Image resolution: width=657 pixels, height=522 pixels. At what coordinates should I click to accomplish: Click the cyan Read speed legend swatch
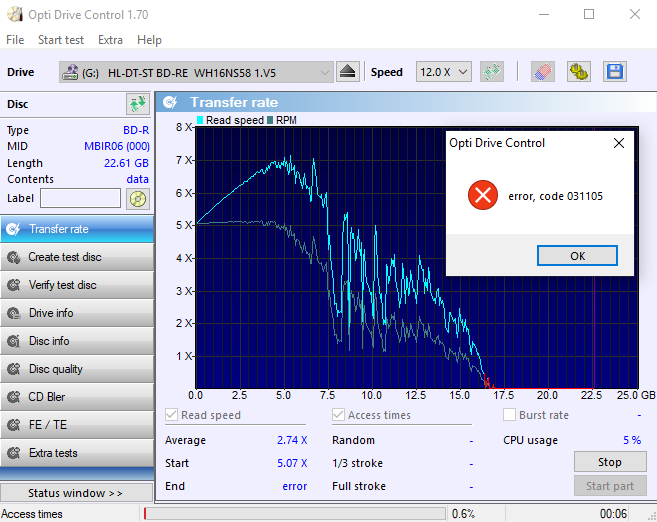[x=200, y=120]
